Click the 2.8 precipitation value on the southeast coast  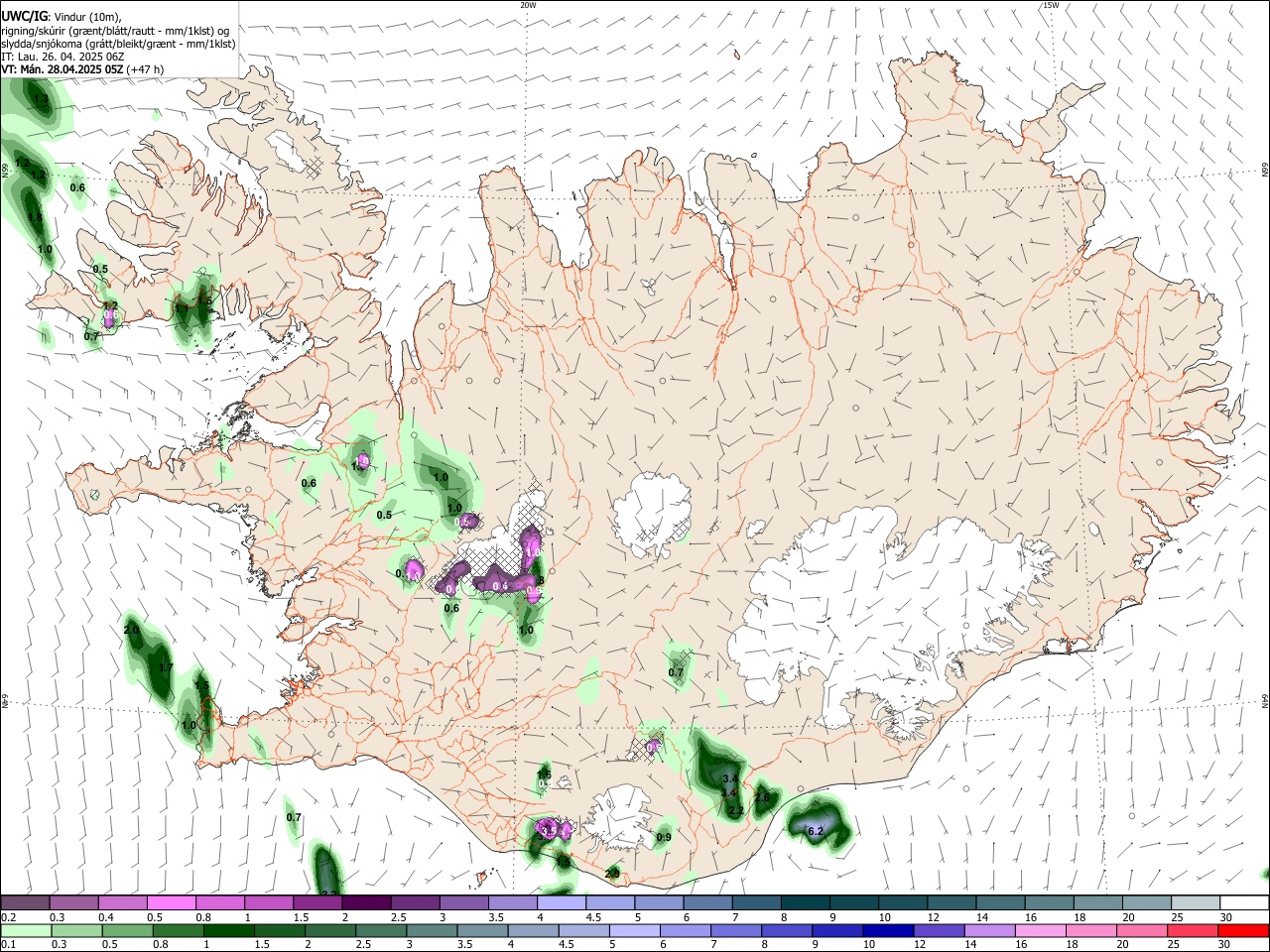762,797
